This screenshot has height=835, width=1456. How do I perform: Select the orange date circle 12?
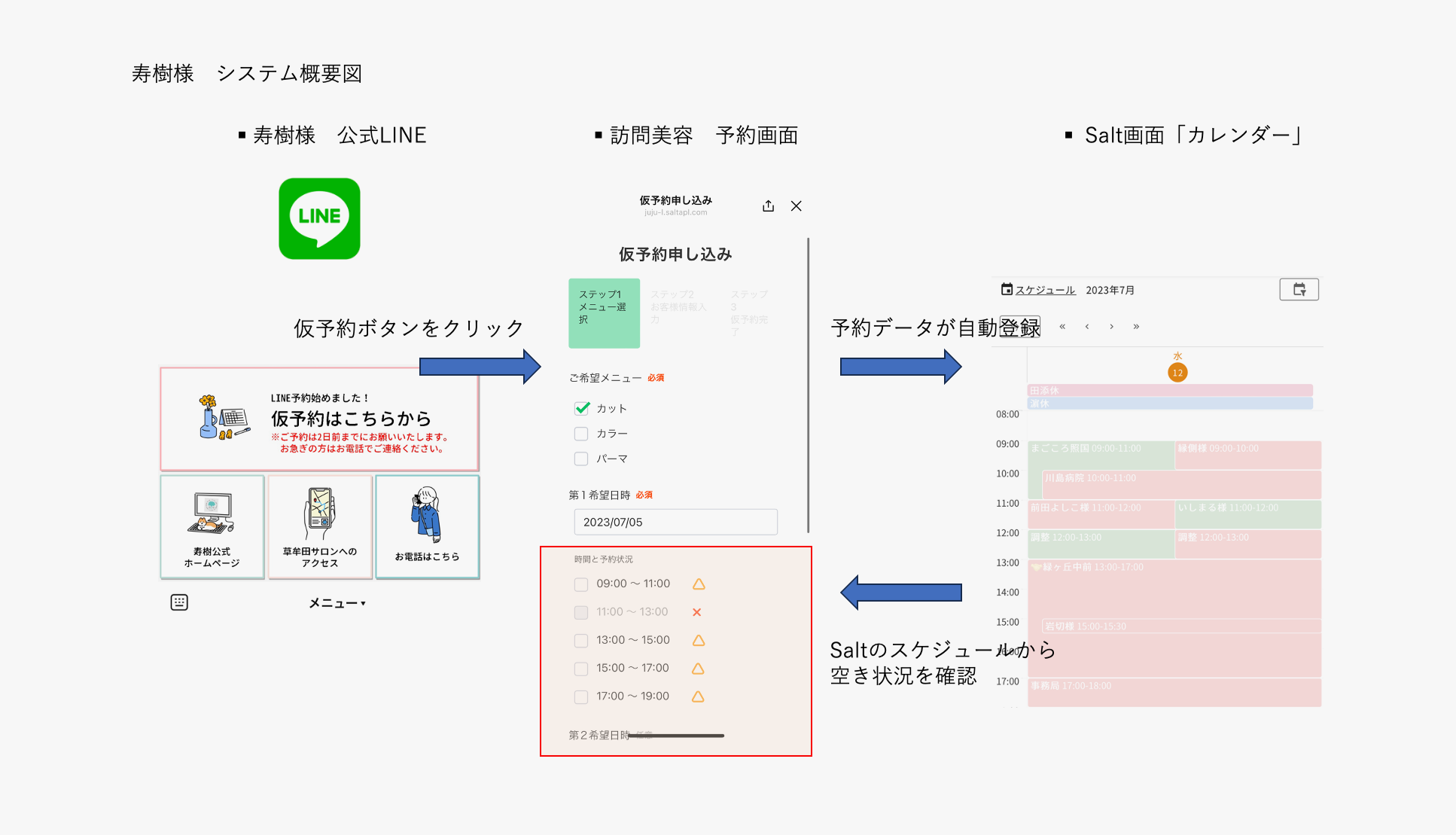[1177, 372]
